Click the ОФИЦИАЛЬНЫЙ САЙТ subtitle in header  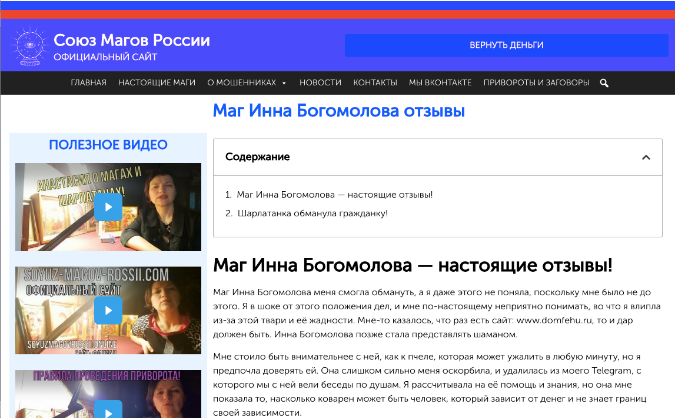[105, 57]
